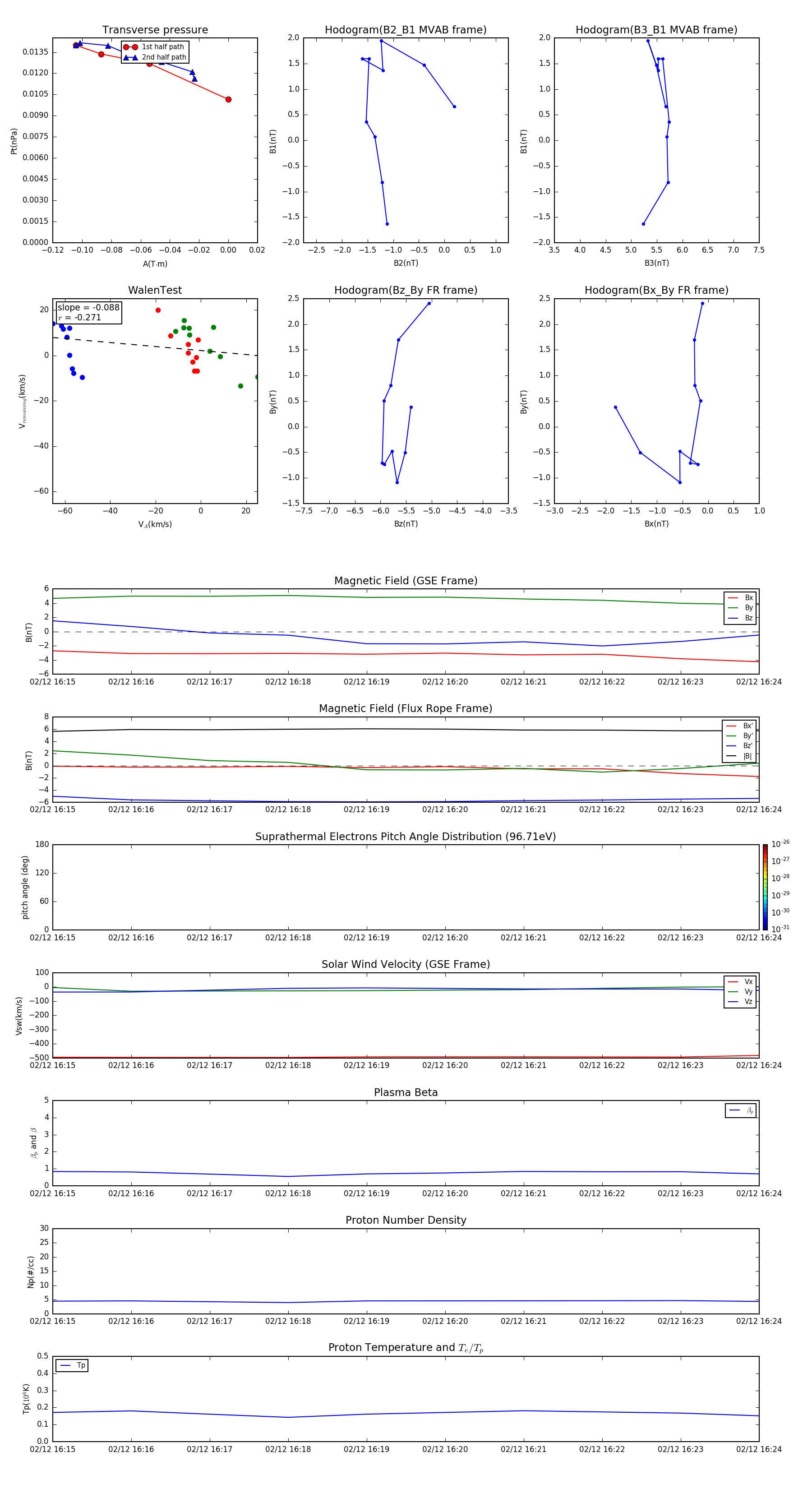The width and height of the screenshot is (812, 1489).
Task: Click the Tp legend in Proton Temperature panel
Action: 72,1365
